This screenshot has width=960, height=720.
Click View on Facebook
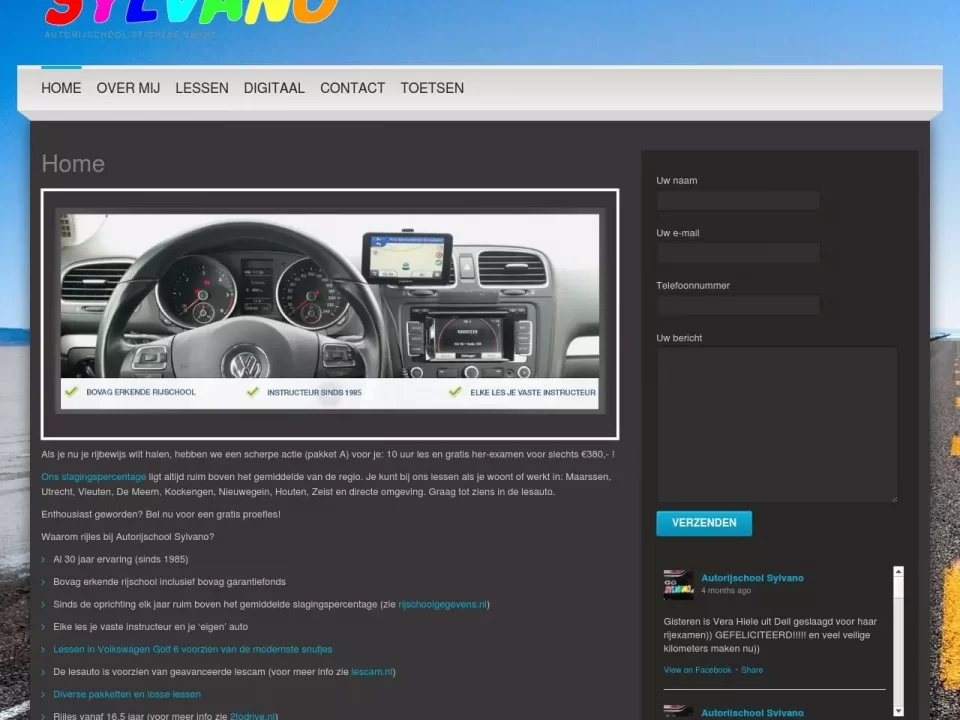[697, 670]
